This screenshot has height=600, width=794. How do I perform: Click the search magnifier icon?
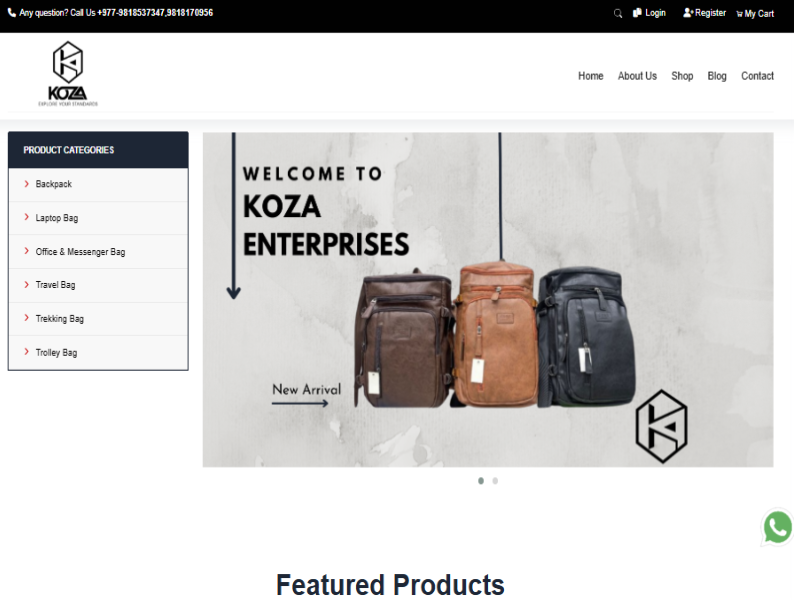[617, 13]
